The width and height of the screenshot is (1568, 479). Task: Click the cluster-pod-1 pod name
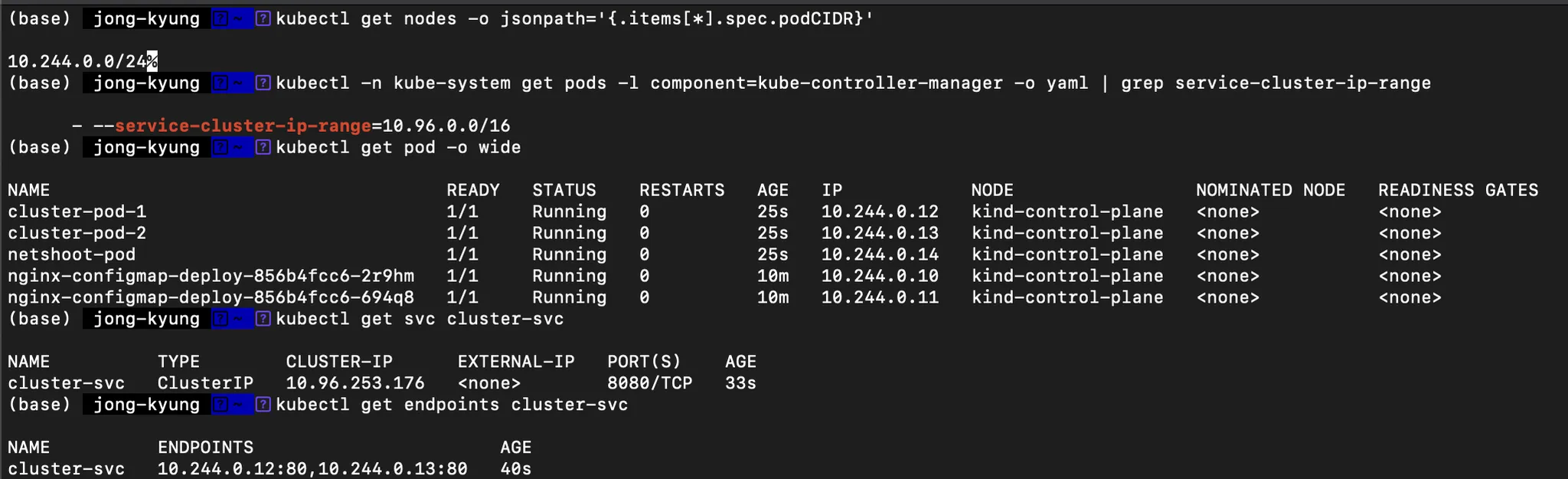click(x=77, y=212)
